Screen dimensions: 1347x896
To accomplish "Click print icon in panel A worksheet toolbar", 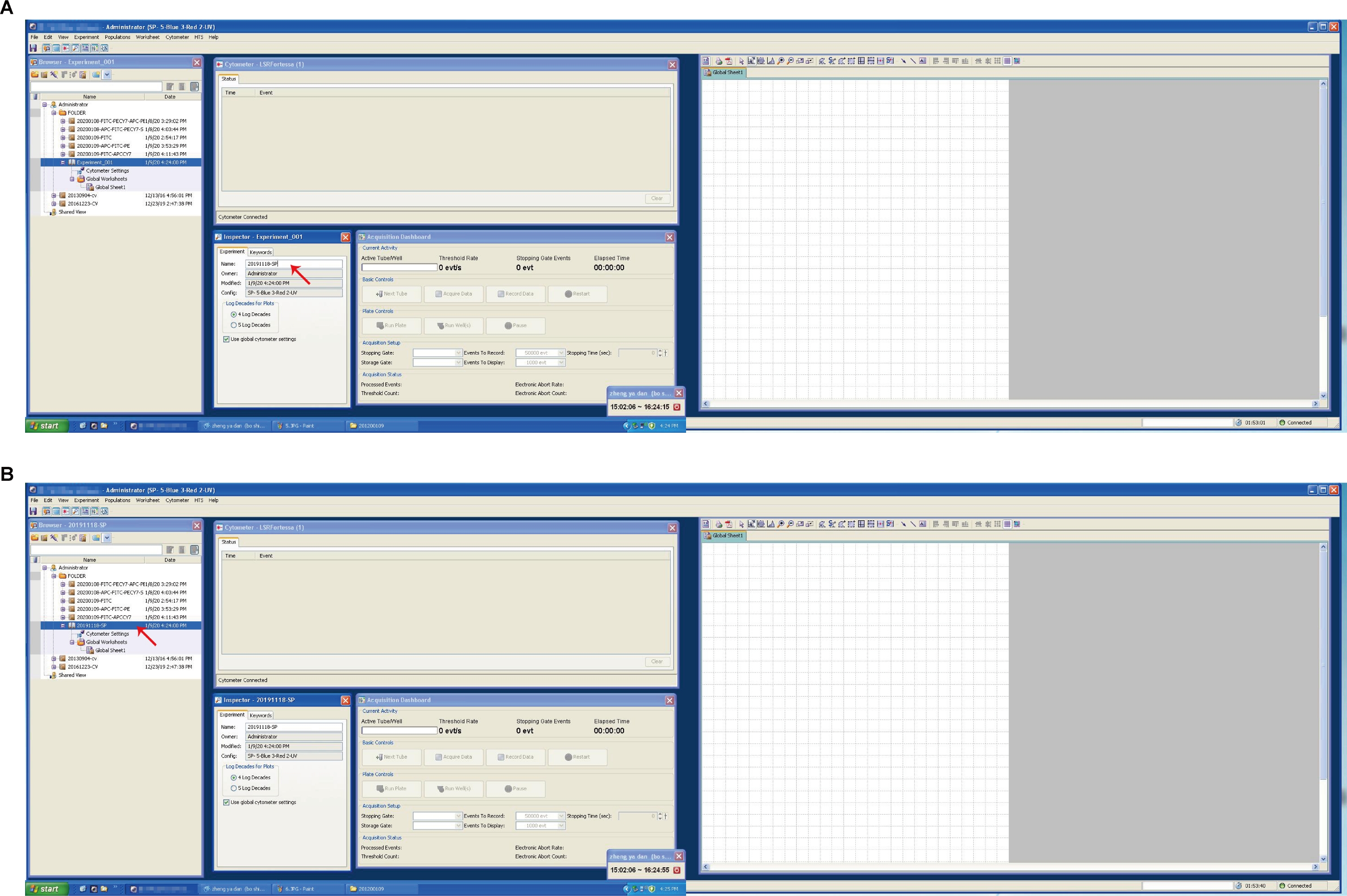I will (719, 61).
